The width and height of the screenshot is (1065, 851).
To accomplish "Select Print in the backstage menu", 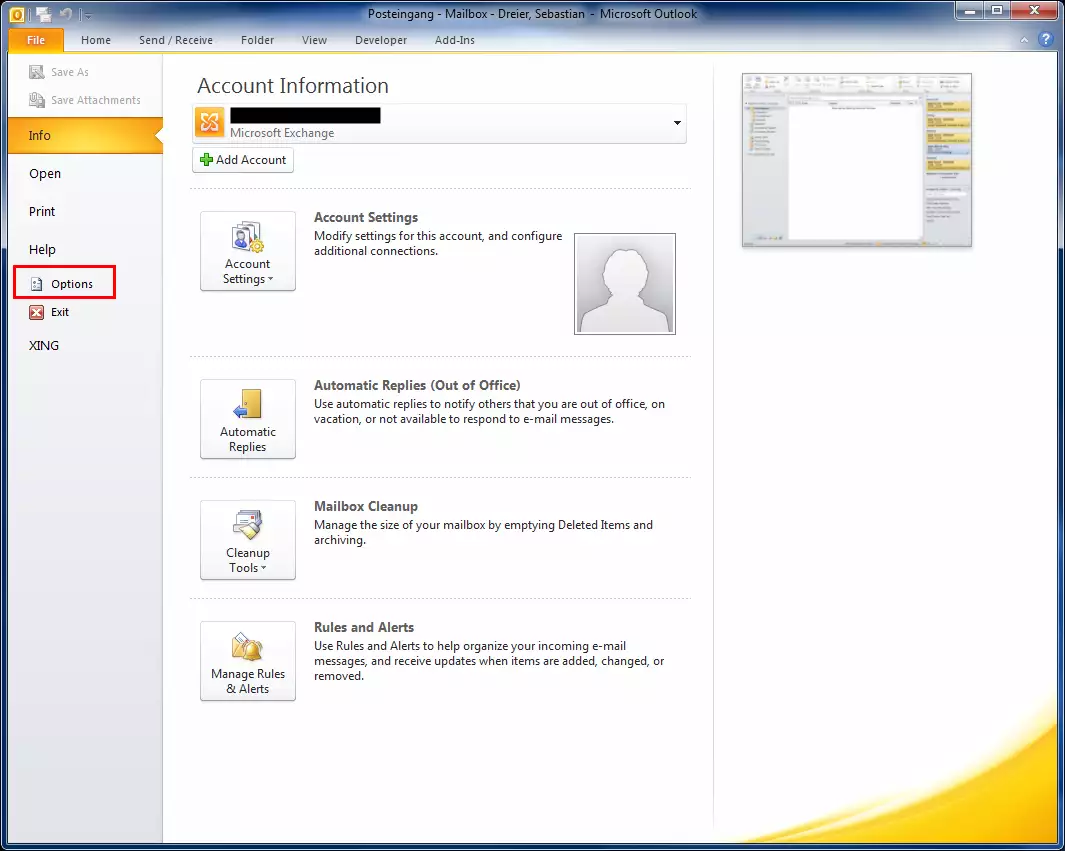I will [x=42, y=212].
